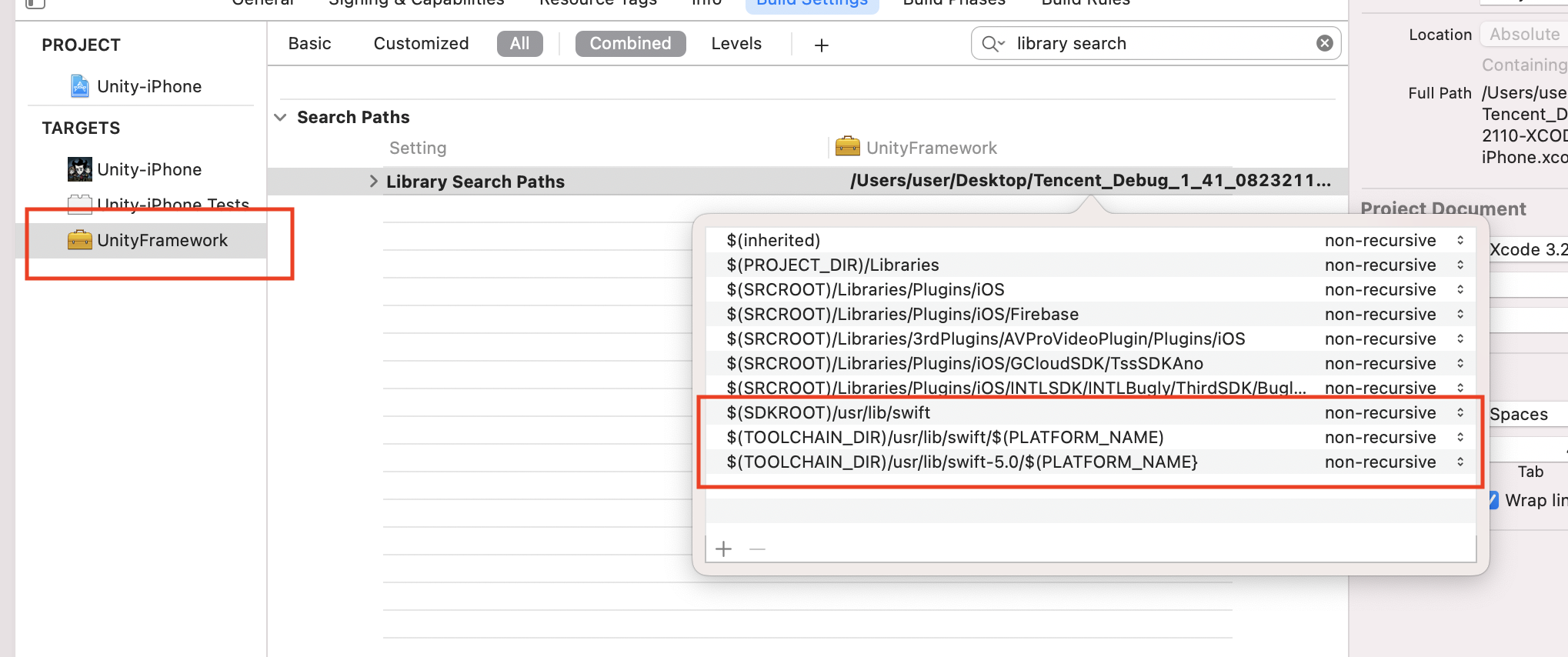Switch filter to All settings
Viewport: 1568px width, 657px height.
[519, 44]
